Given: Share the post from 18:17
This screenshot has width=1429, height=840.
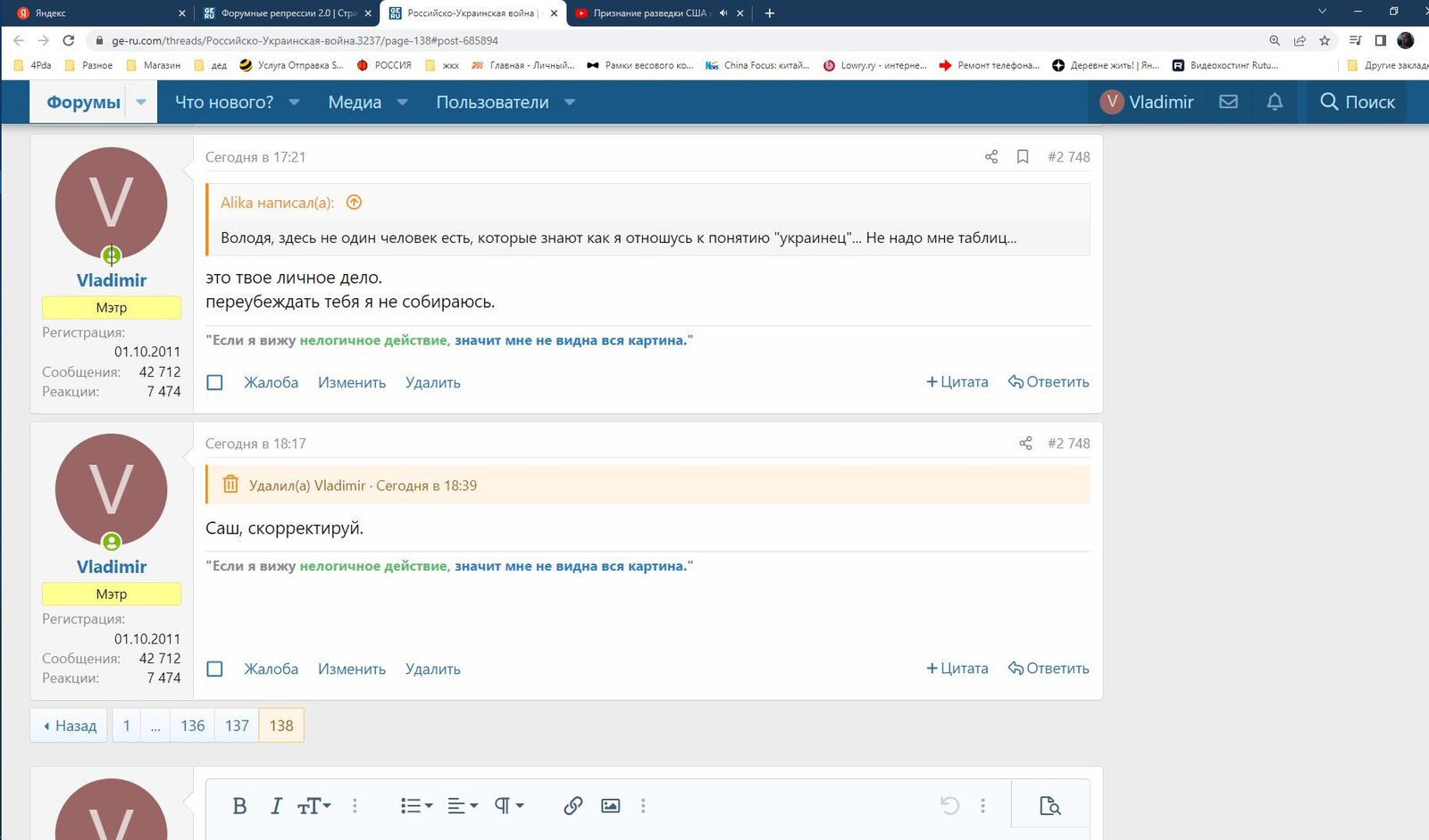Looking at the screenshot, I should coord(1025,444).
